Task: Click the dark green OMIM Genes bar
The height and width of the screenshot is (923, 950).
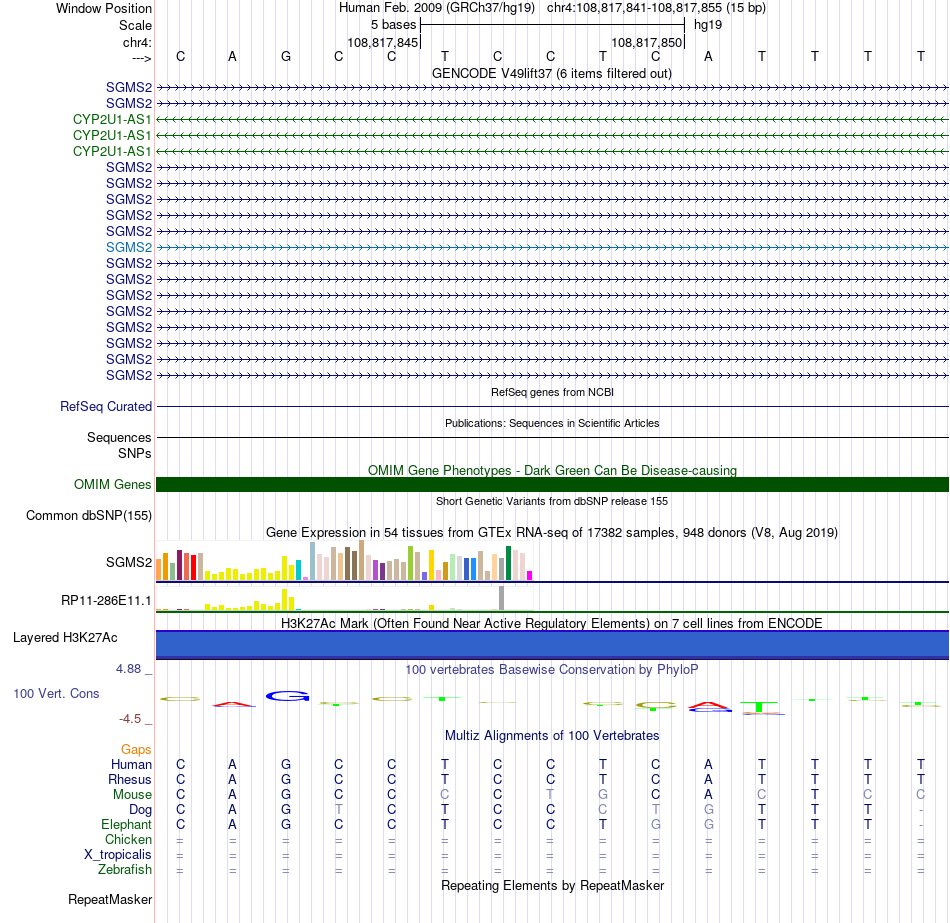Action: tap(552, 484)
